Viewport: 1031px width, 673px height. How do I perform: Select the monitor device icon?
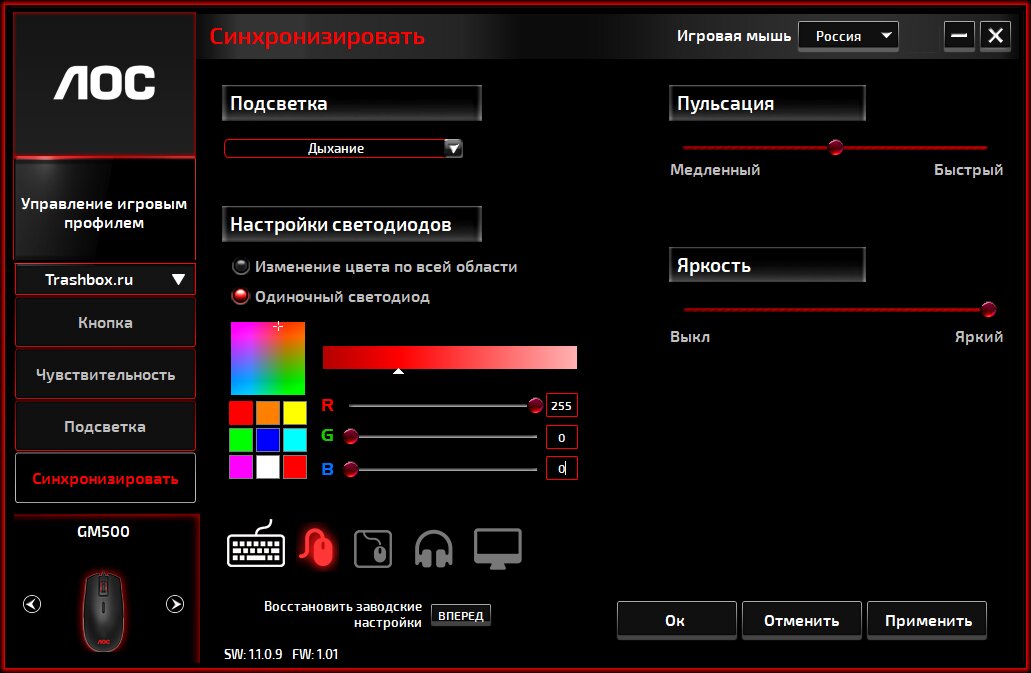pos(497,548)
